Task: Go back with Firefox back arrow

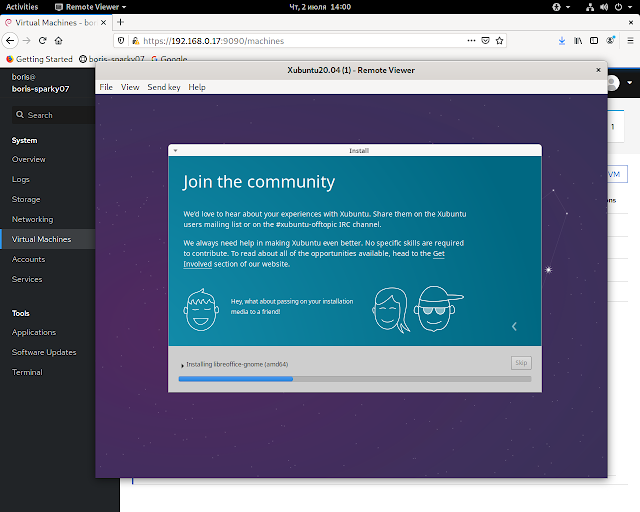Action: (10, 40)
